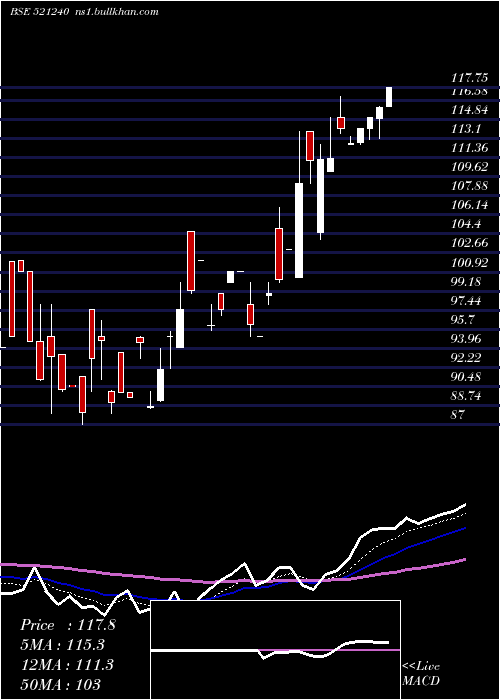500x700 pixels.
Task: Click the 100.92 price axis label
Action: (x=469, y=262)
